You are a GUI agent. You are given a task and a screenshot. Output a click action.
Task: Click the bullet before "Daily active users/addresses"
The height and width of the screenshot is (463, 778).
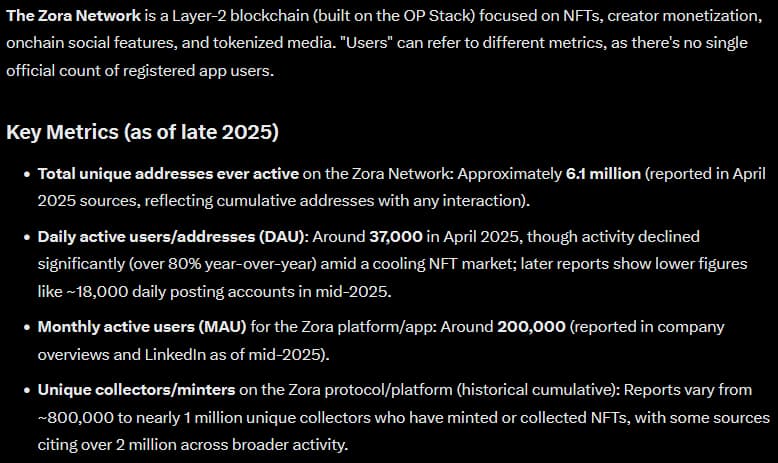[26, 238]
